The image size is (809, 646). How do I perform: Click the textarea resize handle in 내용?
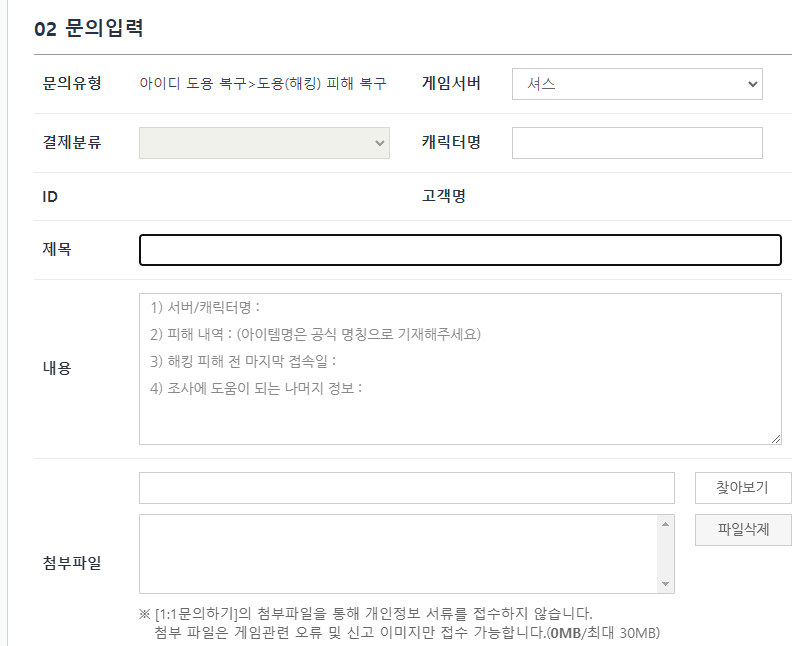click(776, 439)
